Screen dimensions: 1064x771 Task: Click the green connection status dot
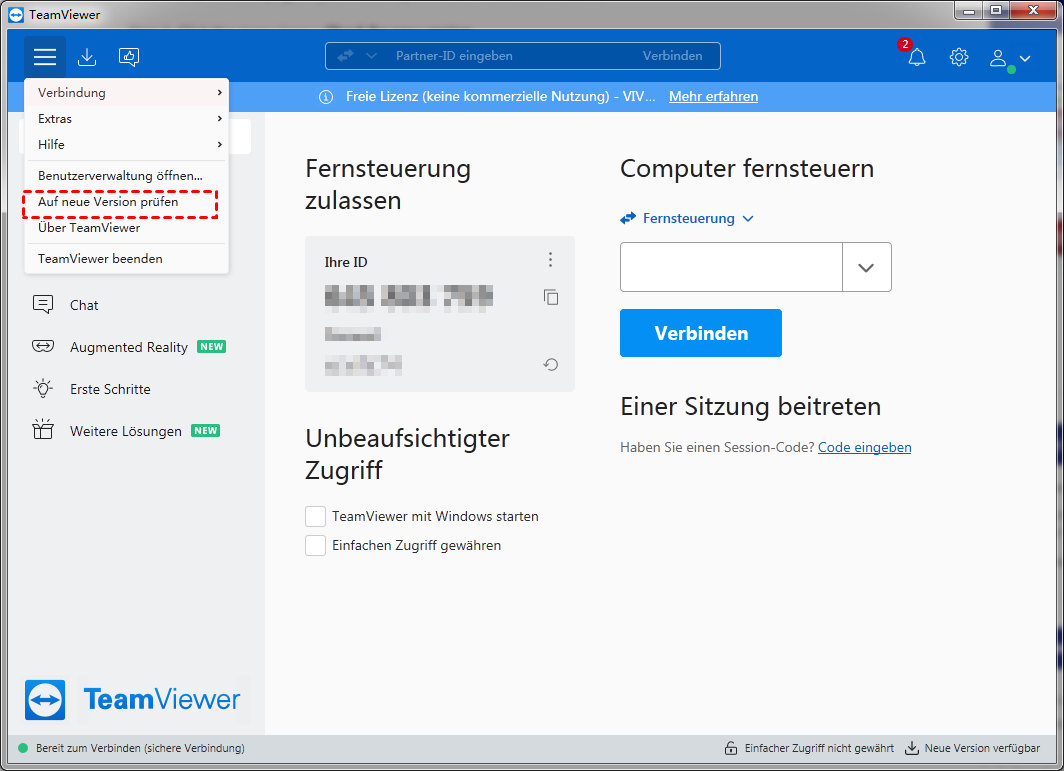click(x=23, y=748)
